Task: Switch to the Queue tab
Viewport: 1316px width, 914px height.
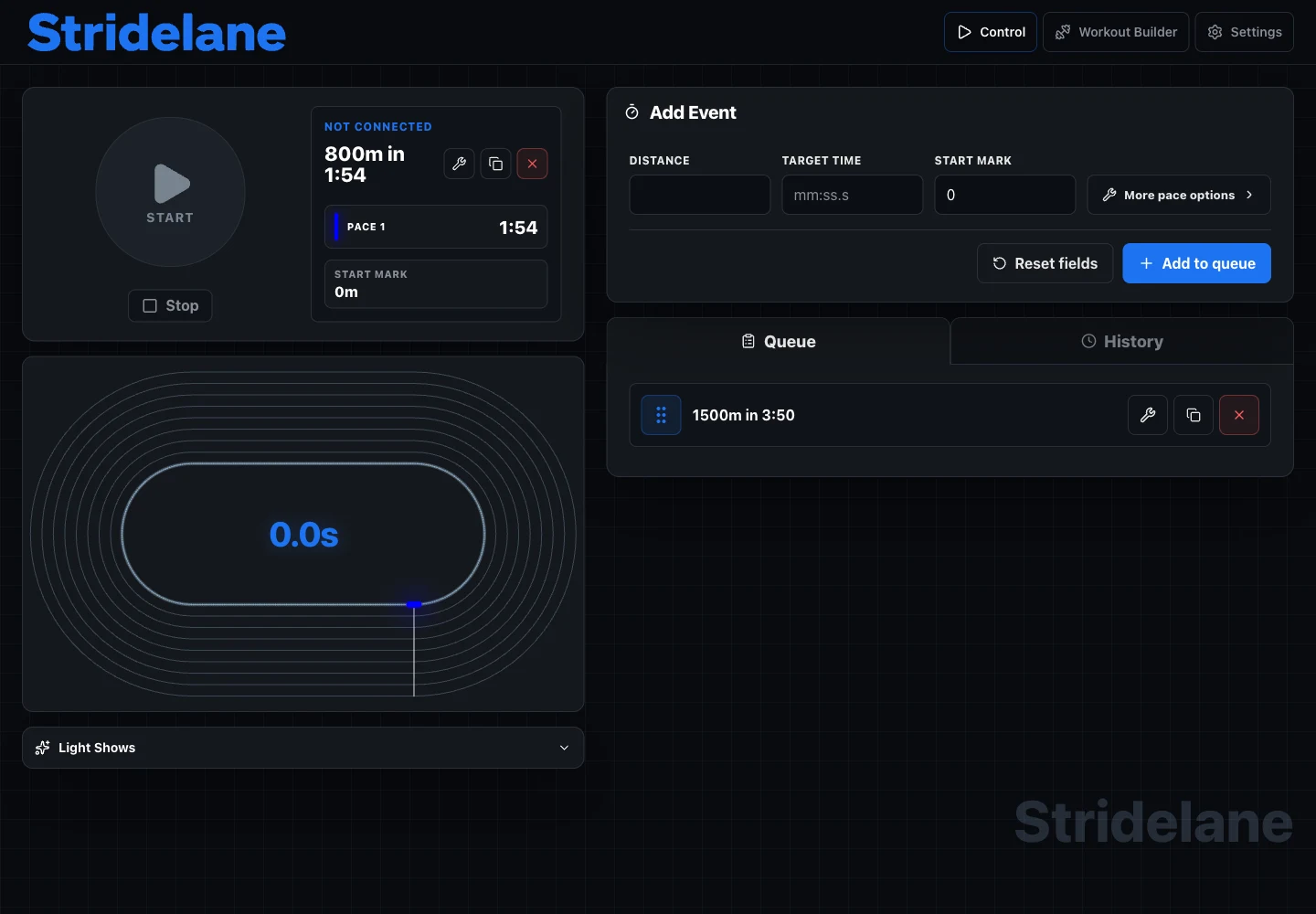Action: tap(779, 341)
